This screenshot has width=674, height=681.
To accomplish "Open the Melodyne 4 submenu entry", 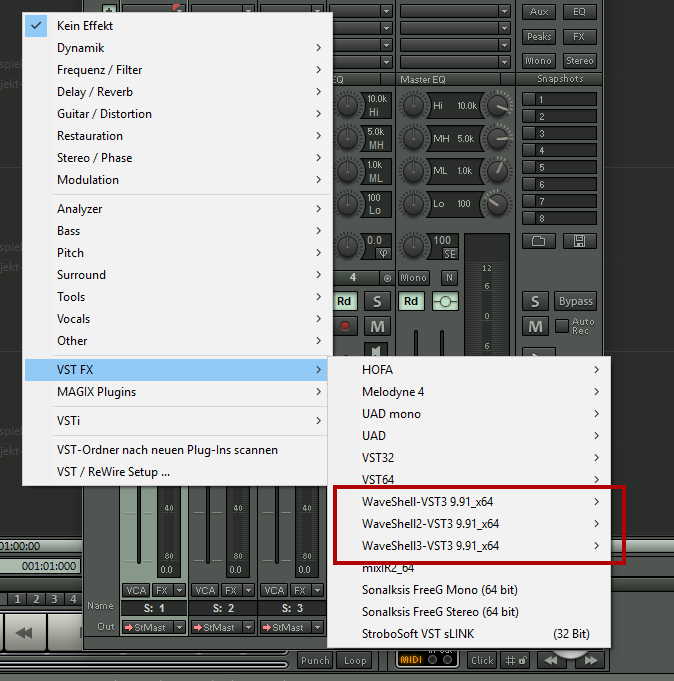I will click(469, 392).
